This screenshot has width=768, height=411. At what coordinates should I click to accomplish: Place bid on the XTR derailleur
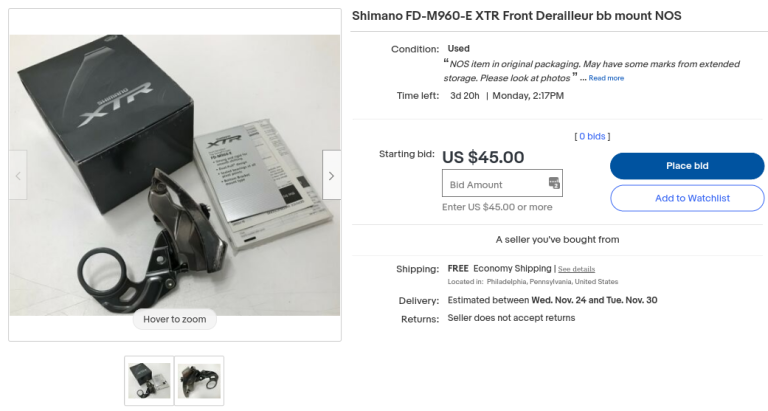pyautogui.click(x=687, y=166)
